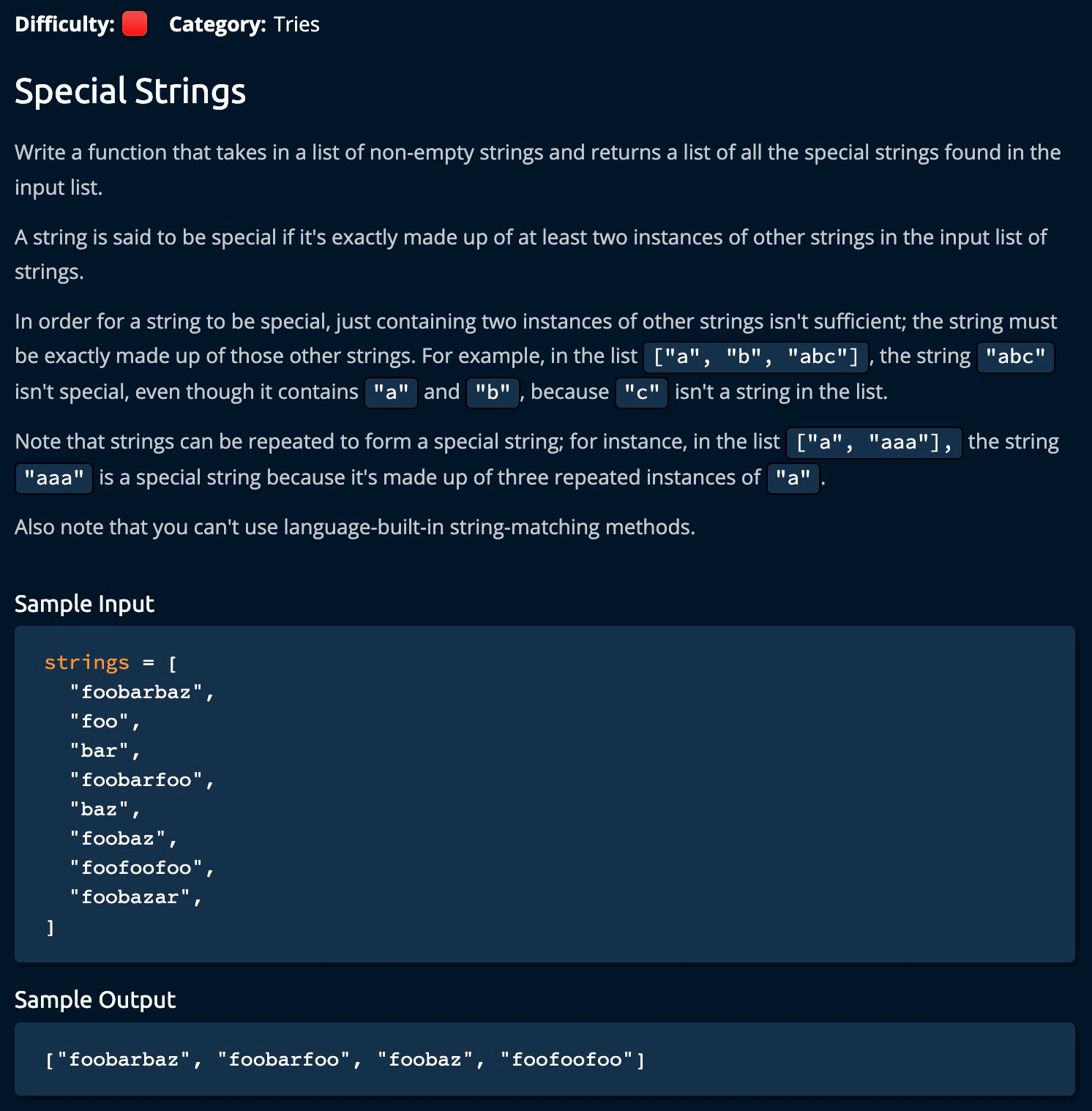The width and height of the screenshot is (1092, 1111).
Task: Click the standalone "aaa" inline code chip
Action: coord(54,479)
